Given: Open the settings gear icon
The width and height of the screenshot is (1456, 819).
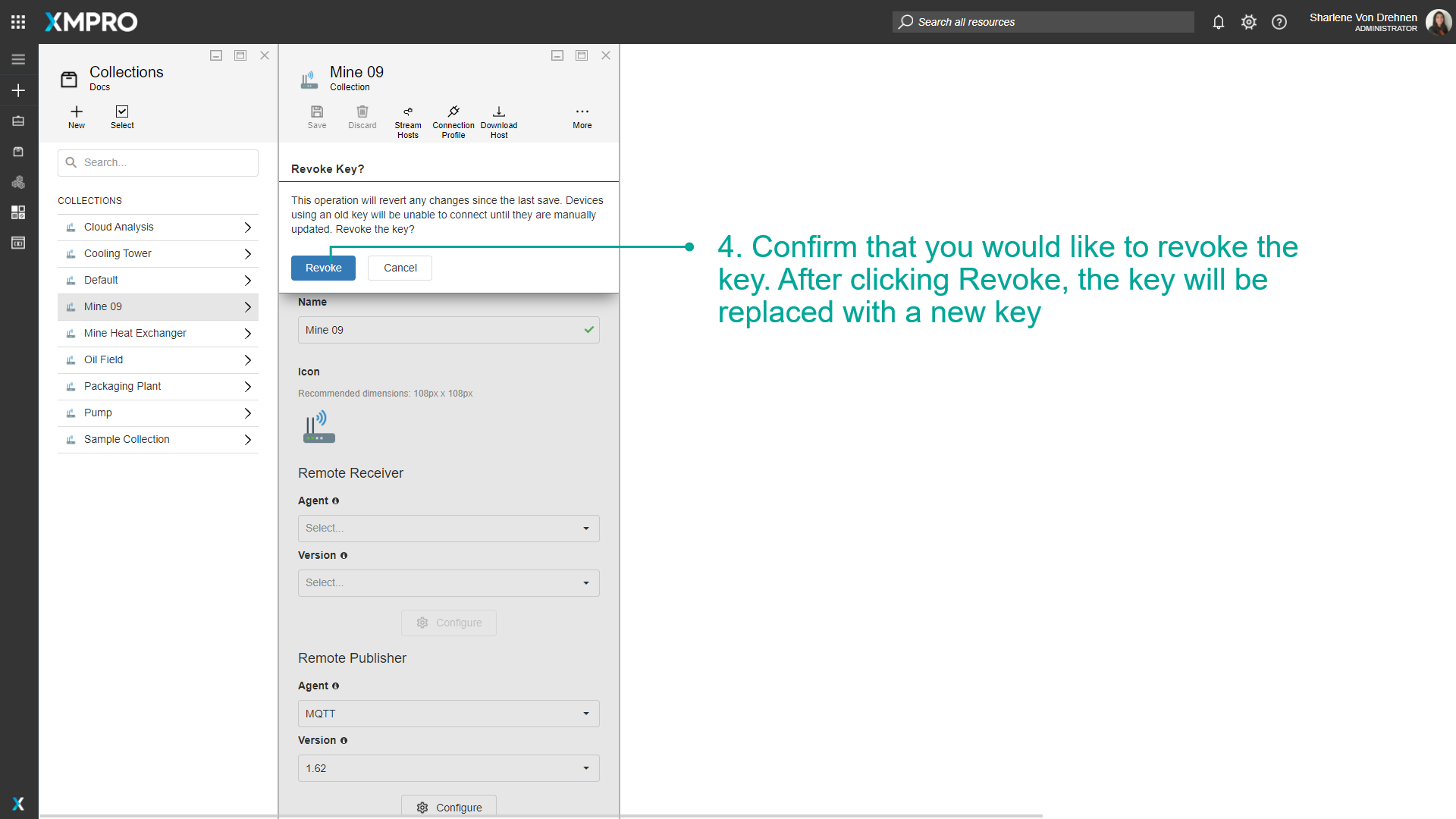Looking at the screenshot, I should [x=1249, y=22].
